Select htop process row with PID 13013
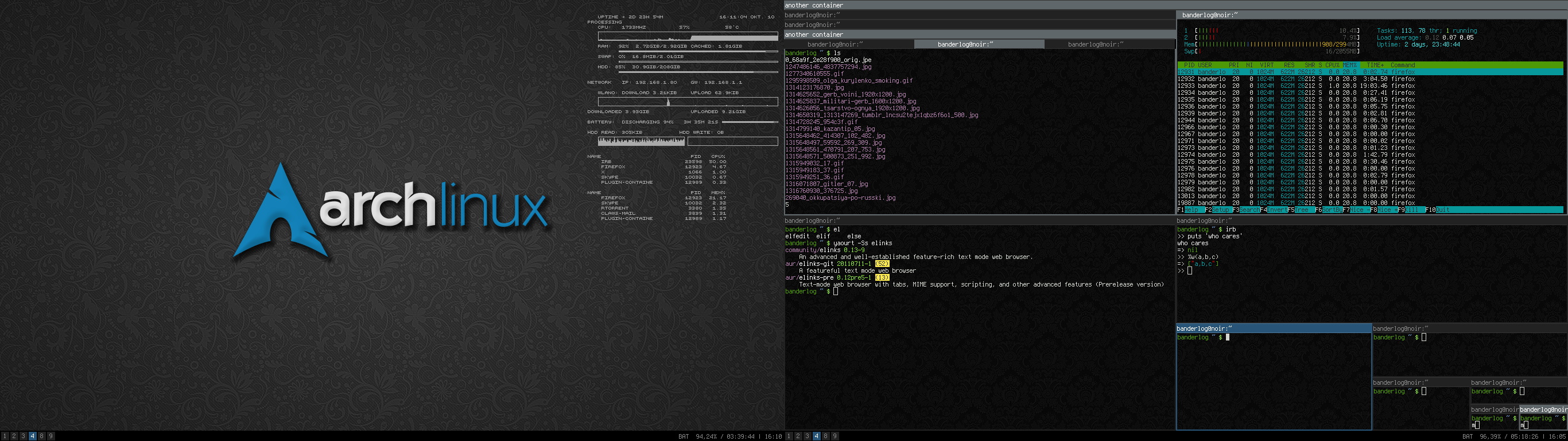Image resolution: width=1568 pixels, height=441 pixels. (x=1370, y=196)
